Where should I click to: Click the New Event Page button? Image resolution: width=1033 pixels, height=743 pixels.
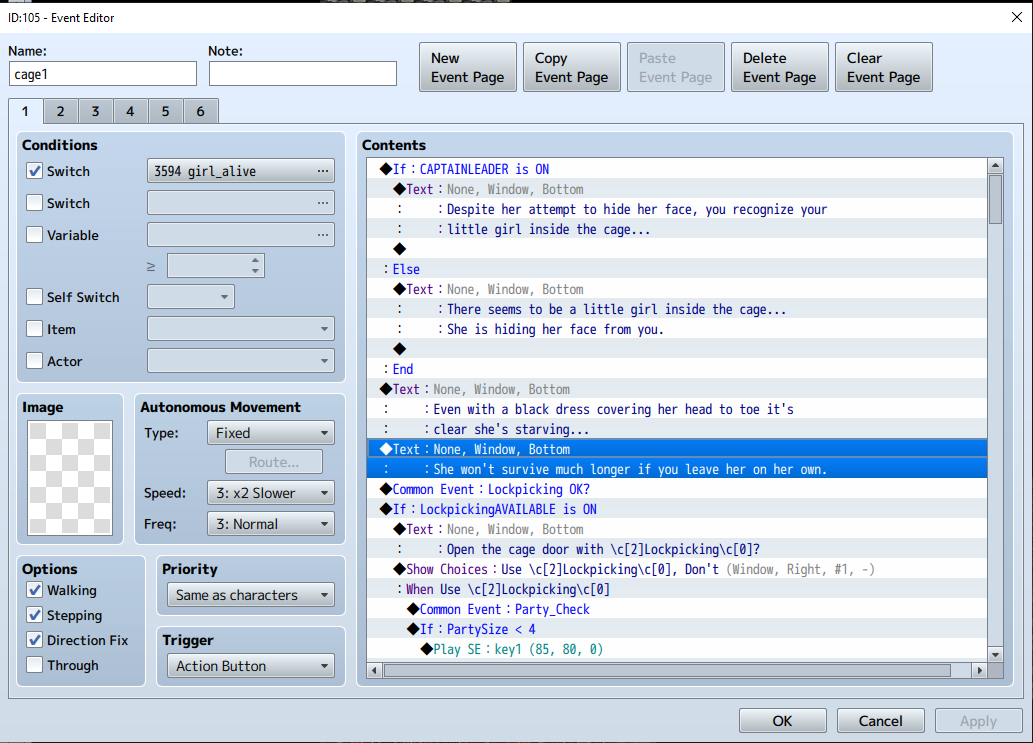click(467, 68)
